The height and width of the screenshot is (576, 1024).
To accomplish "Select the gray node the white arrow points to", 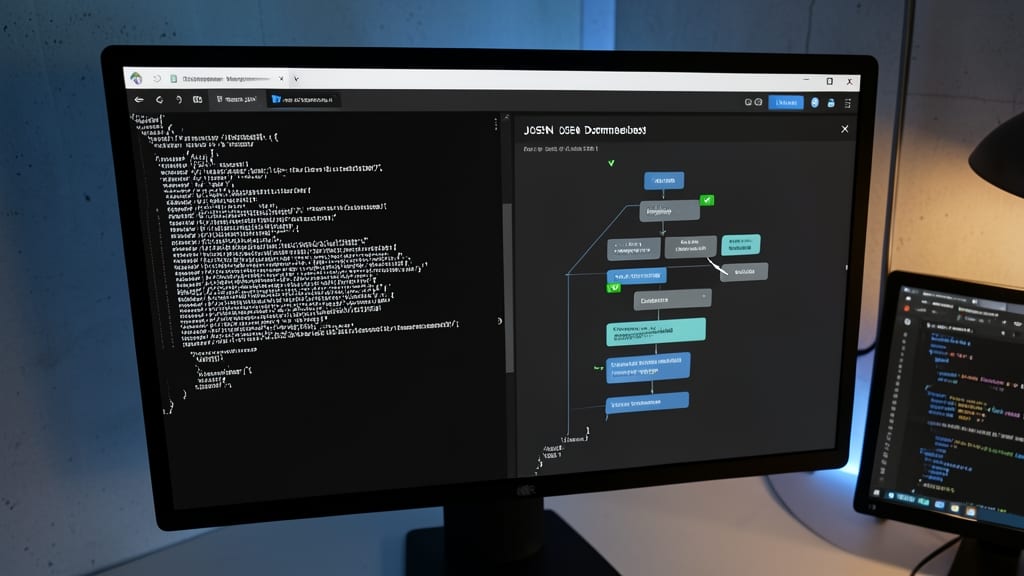I will (744, 272).
